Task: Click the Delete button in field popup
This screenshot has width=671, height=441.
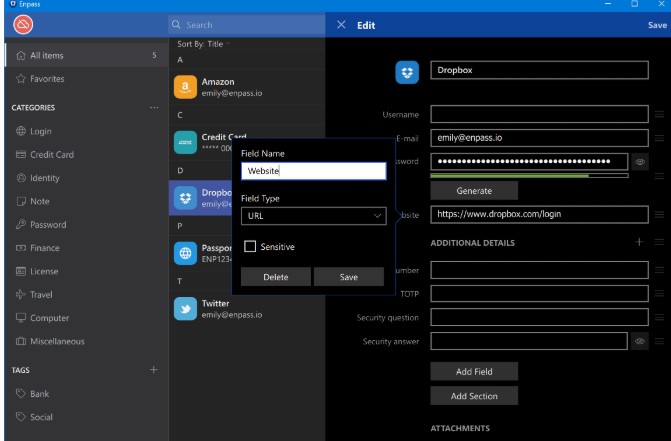Action: click(275, 277)
